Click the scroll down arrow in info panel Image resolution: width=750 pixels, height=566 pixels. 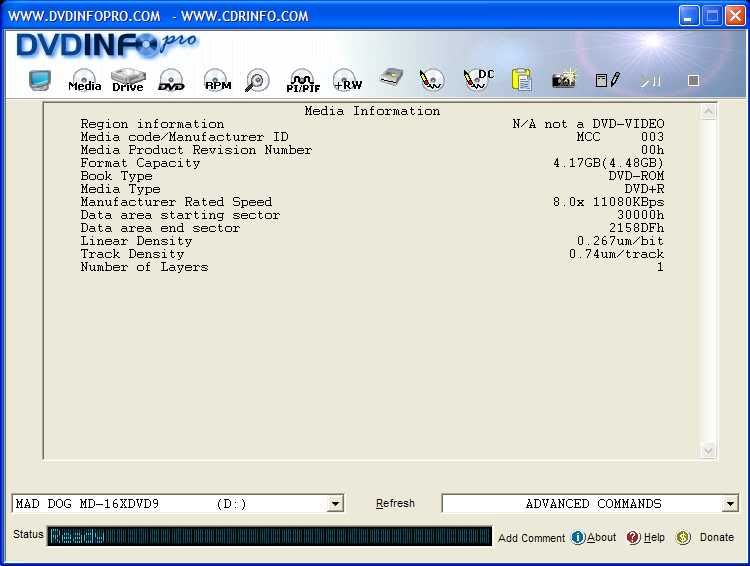708,450
